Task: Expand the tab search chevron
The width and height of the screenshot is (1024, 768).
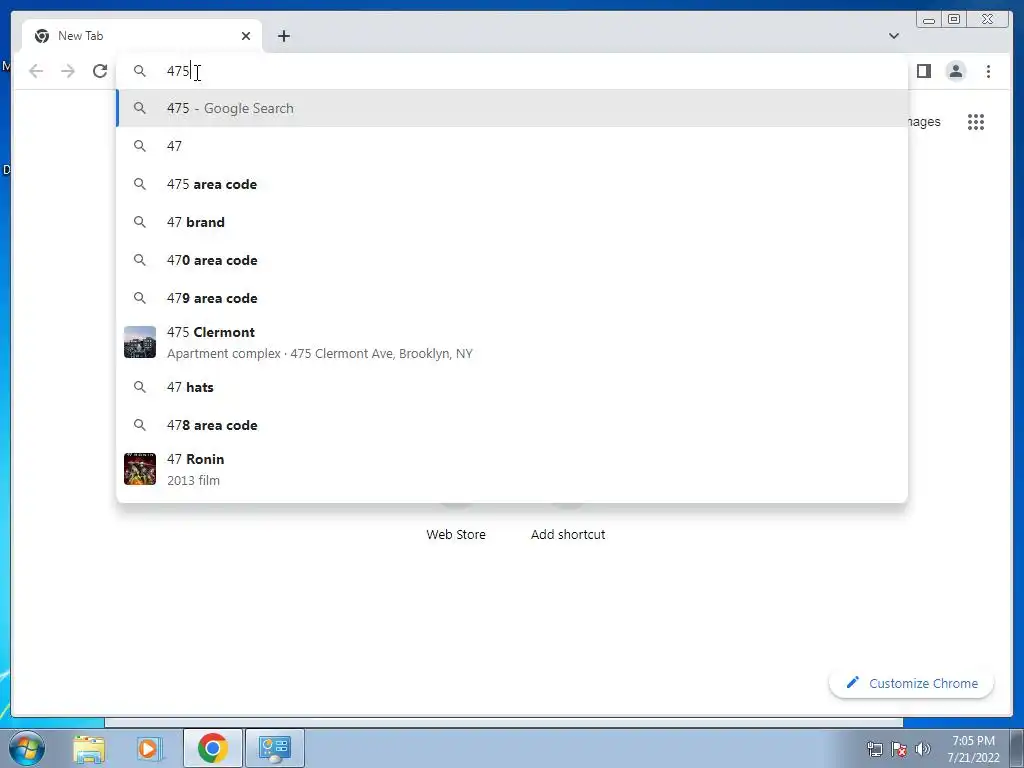Action: (894, 36)
